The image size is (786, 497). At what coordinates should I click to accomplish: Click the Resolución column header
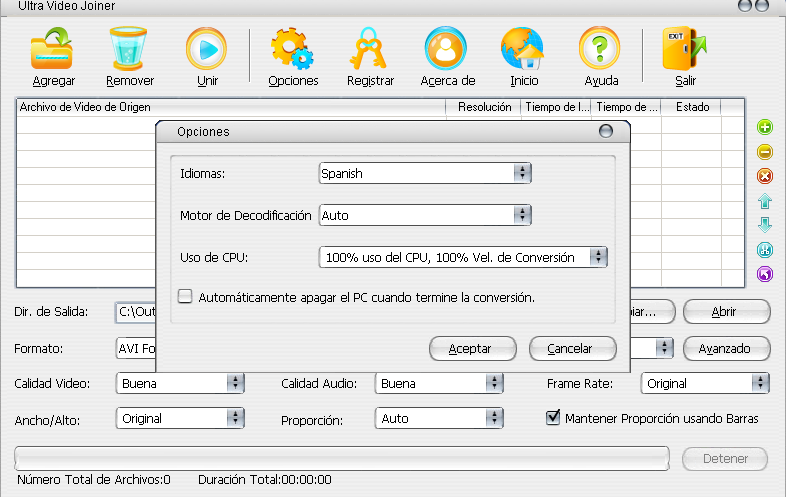[484, 107]
